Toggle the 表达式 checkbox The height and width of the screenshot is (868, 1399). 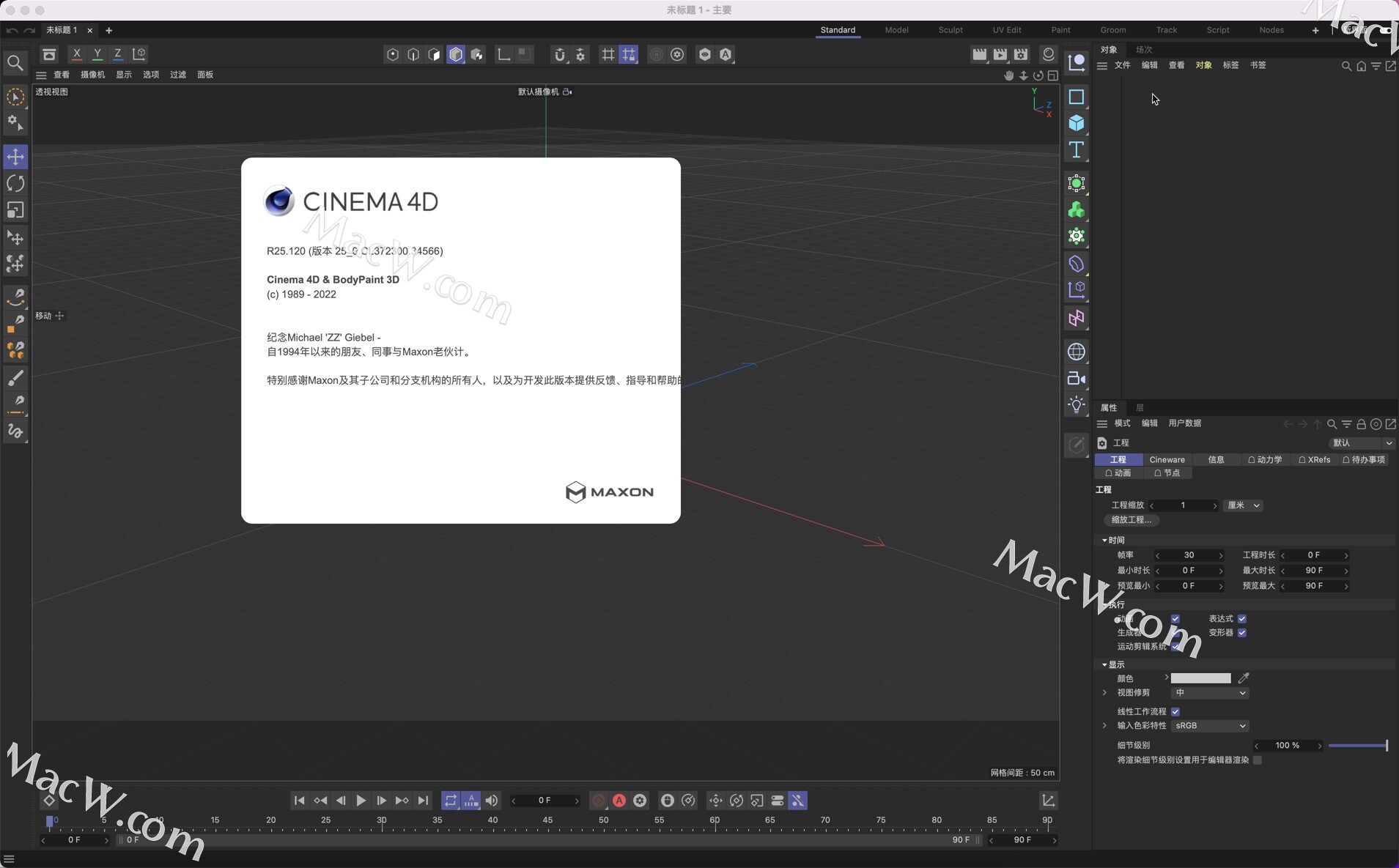coord(1242,619)
